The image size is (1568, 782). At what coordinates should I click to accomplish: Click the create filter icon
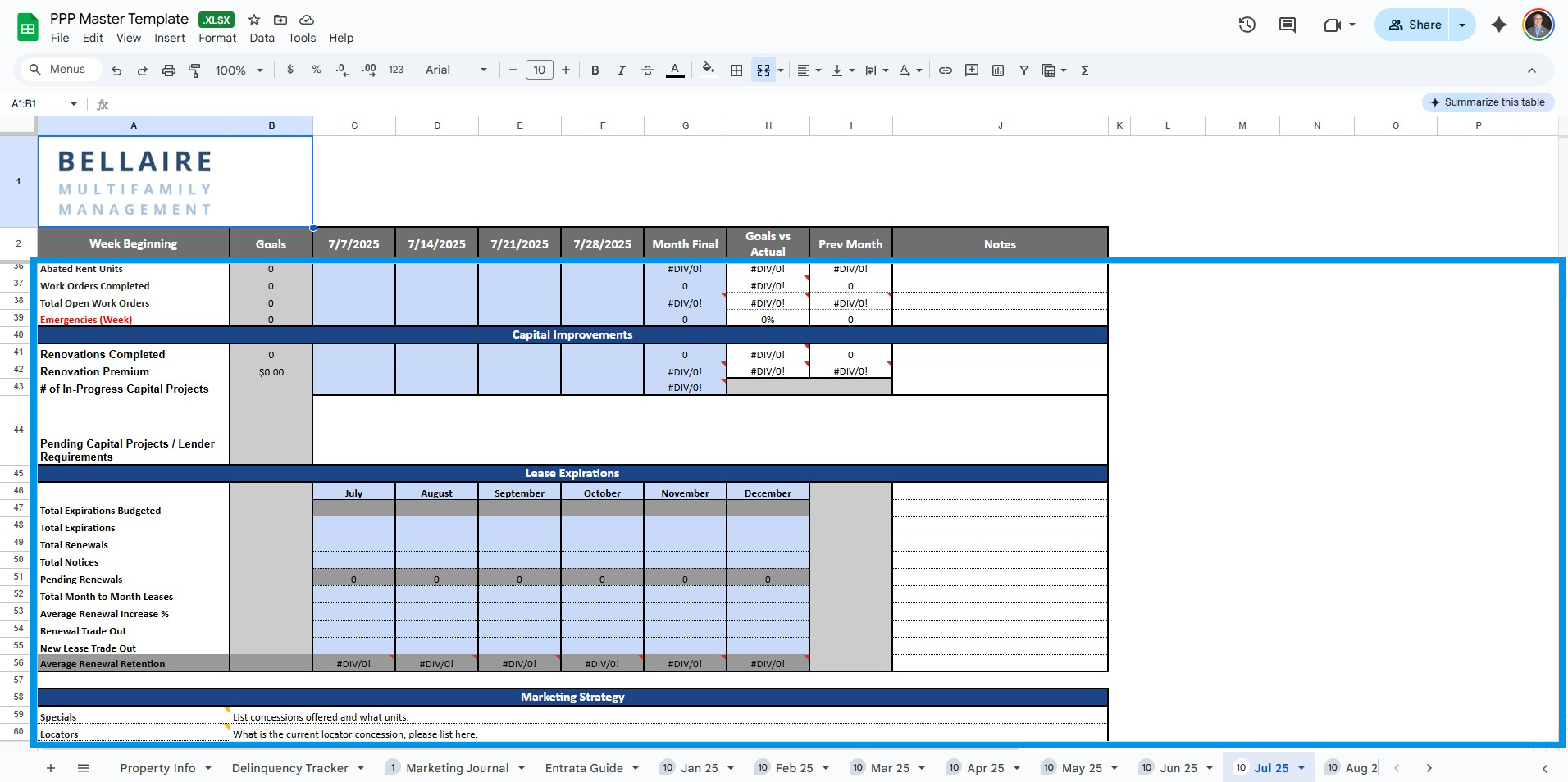[1024, 70]
